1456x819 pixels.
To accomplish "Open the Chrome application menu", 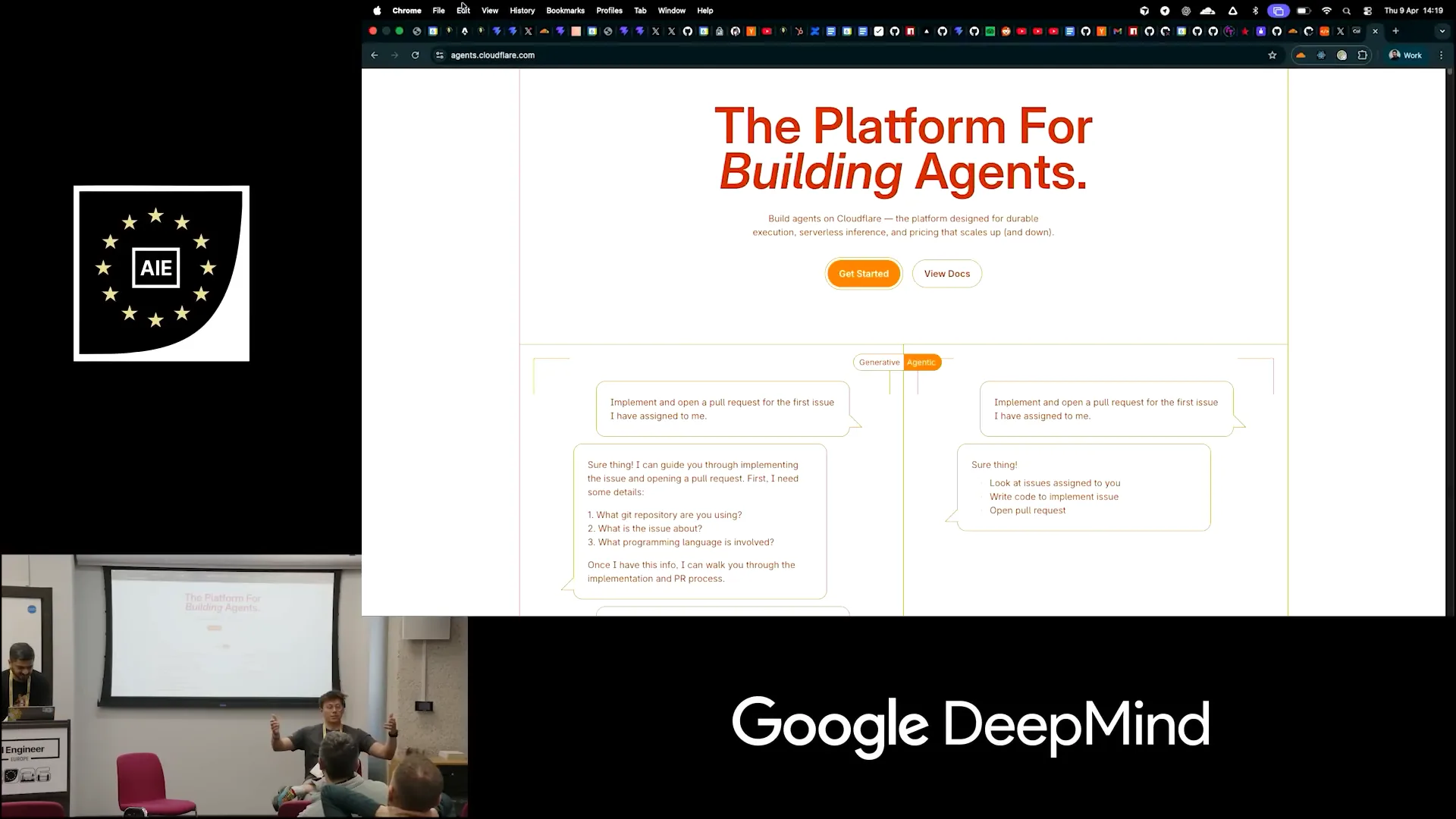I will [x=406, y=11].
